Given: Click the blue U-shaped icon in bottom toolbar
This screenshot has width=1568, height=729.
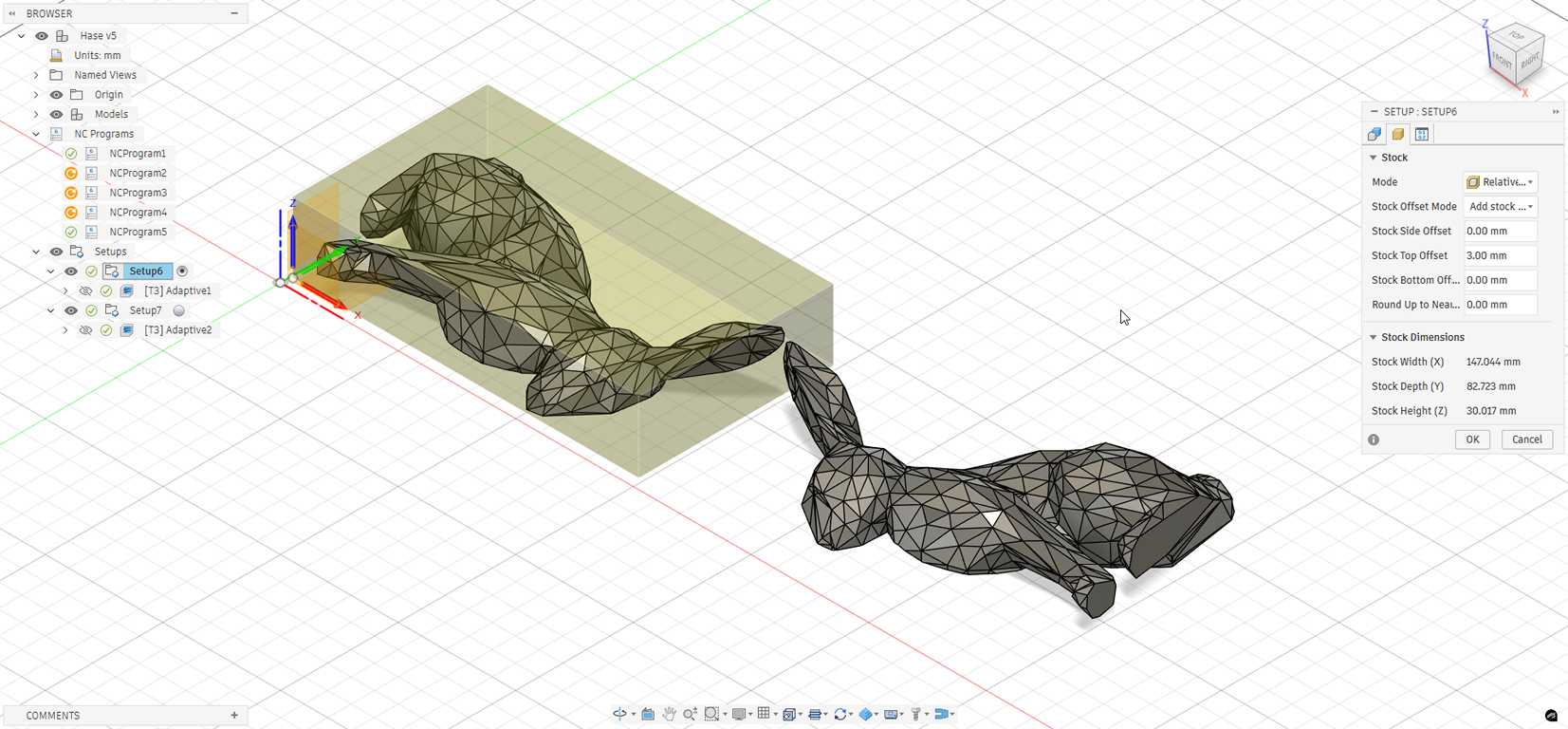Looking at the screenshot, I should click(942, 714).
